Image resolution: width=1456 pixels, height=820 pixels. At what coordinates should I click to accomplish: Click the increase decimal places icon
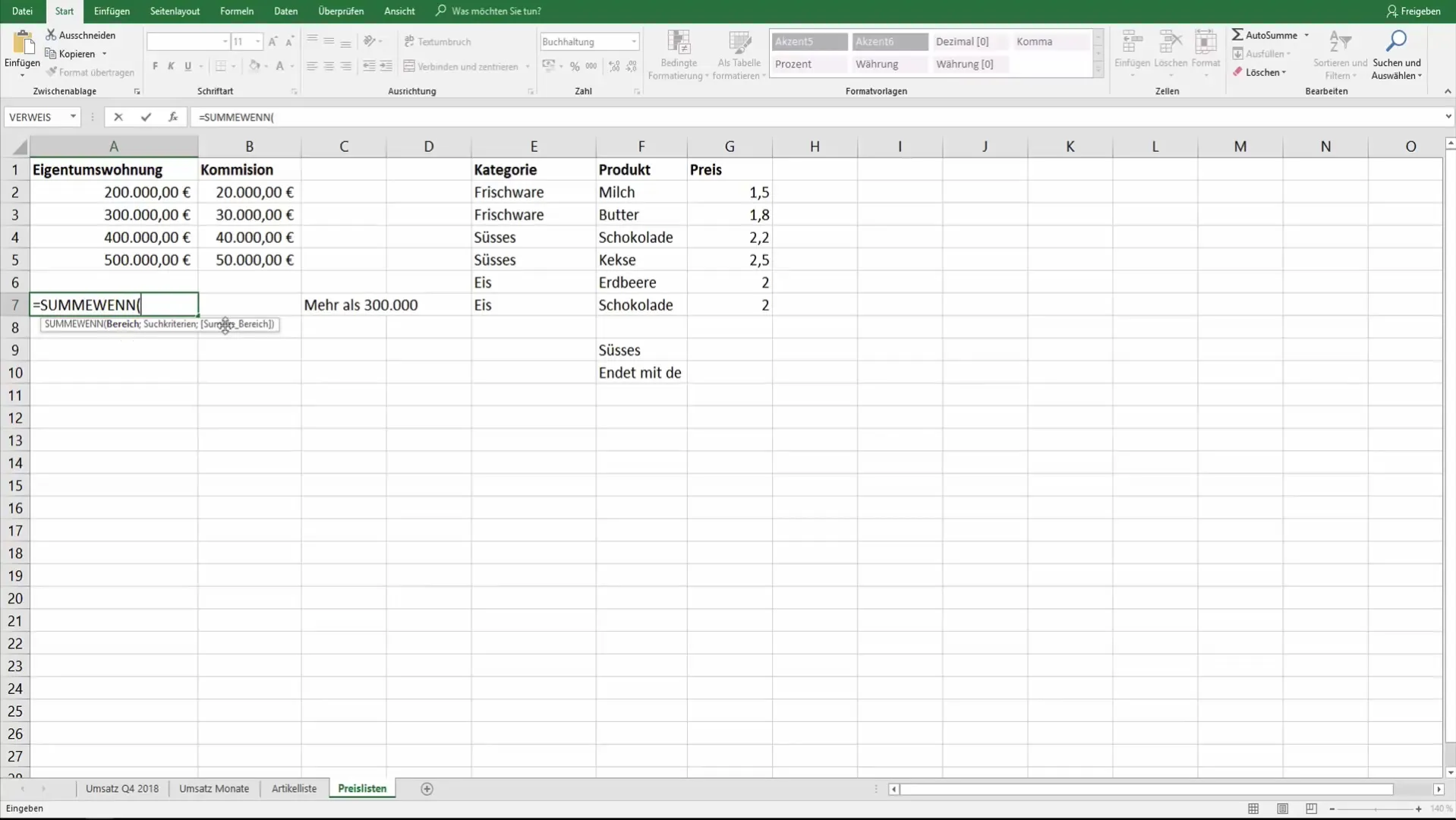coord(614,67)
